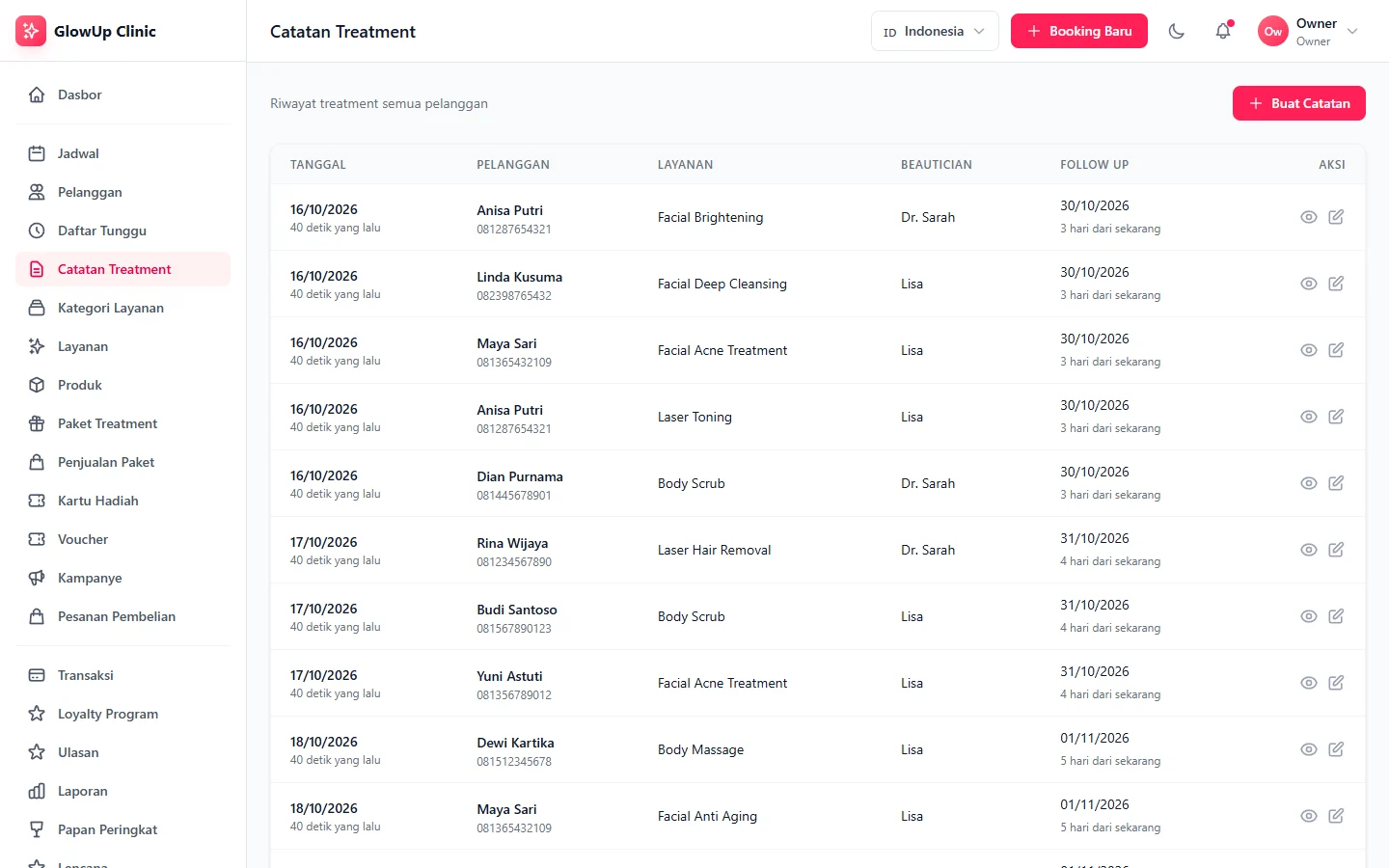Click the Laporan chart icon

tap(37, 791)
